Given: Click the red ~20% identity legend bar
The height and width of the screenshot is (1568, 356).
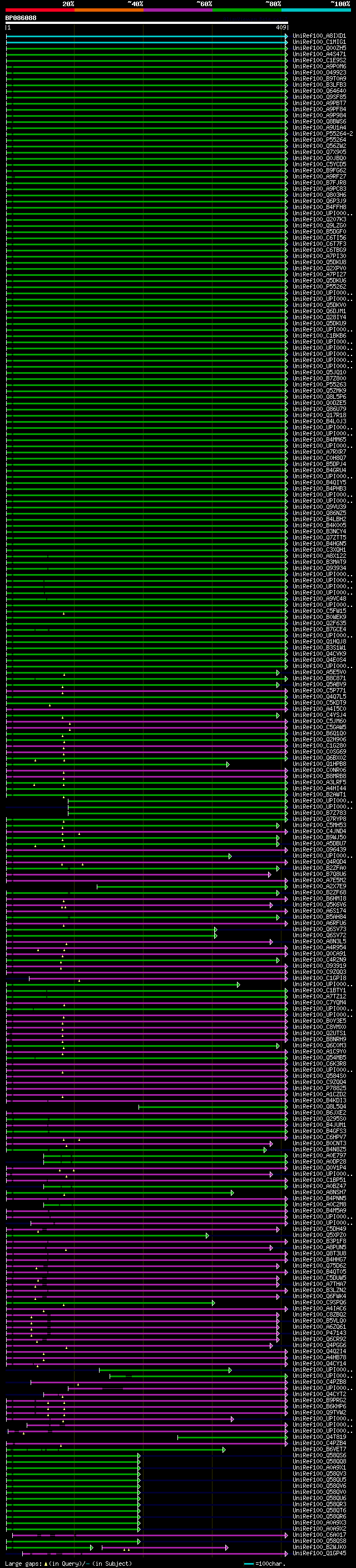Looking at the screenshot, I should tap(40, 10).
